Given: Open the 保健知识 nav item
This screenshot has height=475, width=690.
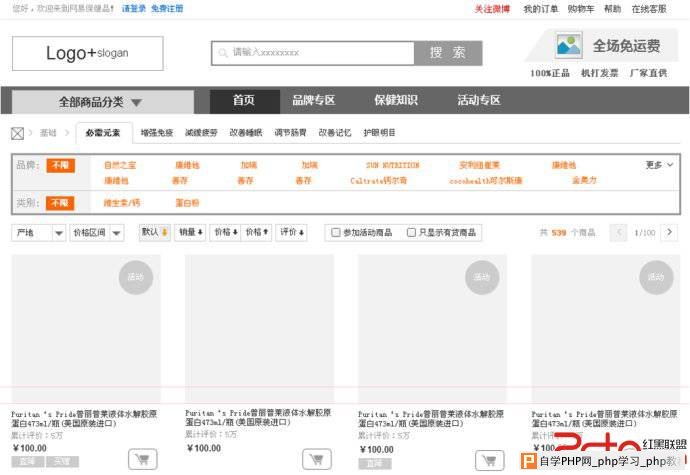Looking at the screenshot, I should pyautogui.click(x=396, y=100).
